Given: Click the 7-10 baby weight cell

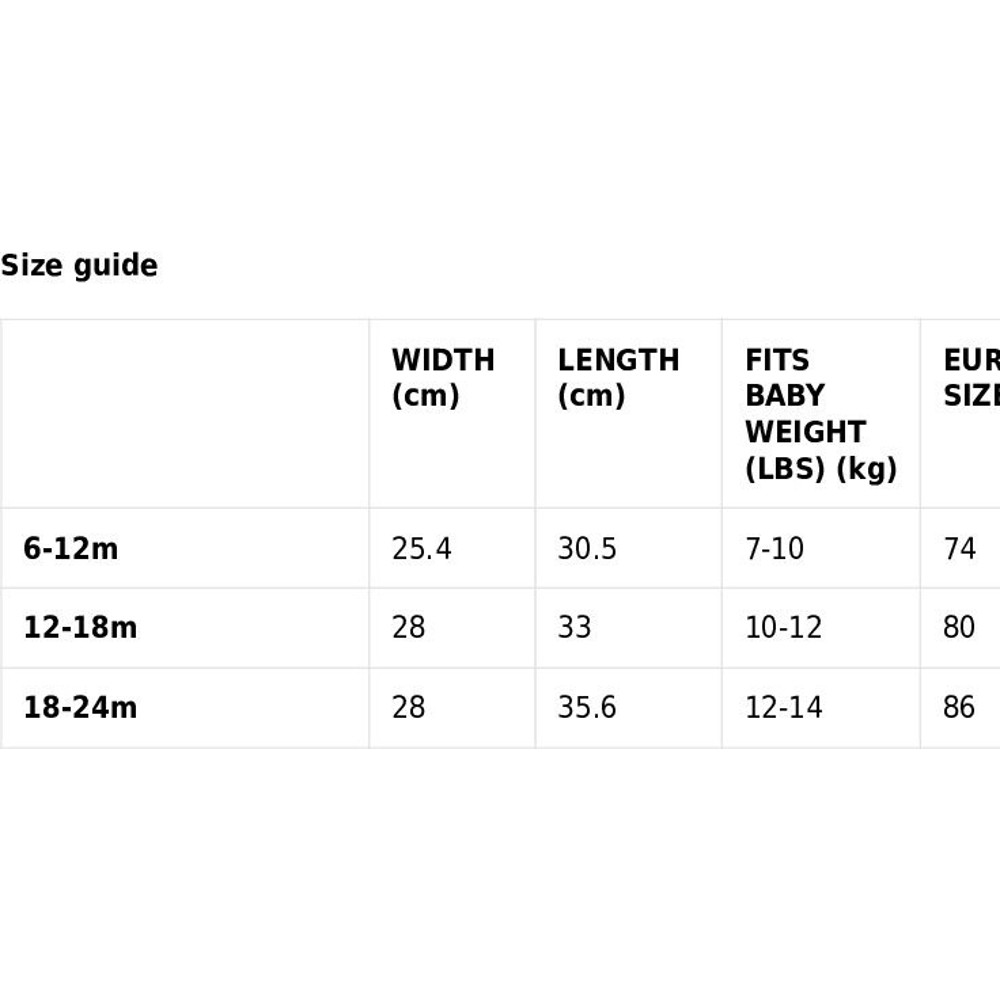Looking at the screenshot, I should coord(774,548).
